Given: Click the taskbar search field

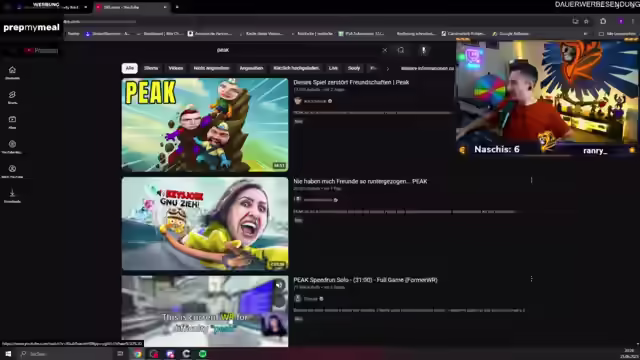Looking at the screenshot, I should coord(65,354).
